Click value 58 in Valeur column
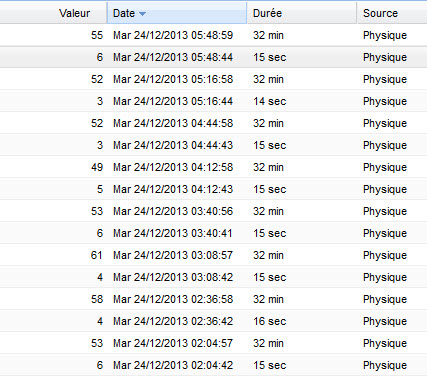The height and width of the screenshot is (379, 427). pos(97,299)
